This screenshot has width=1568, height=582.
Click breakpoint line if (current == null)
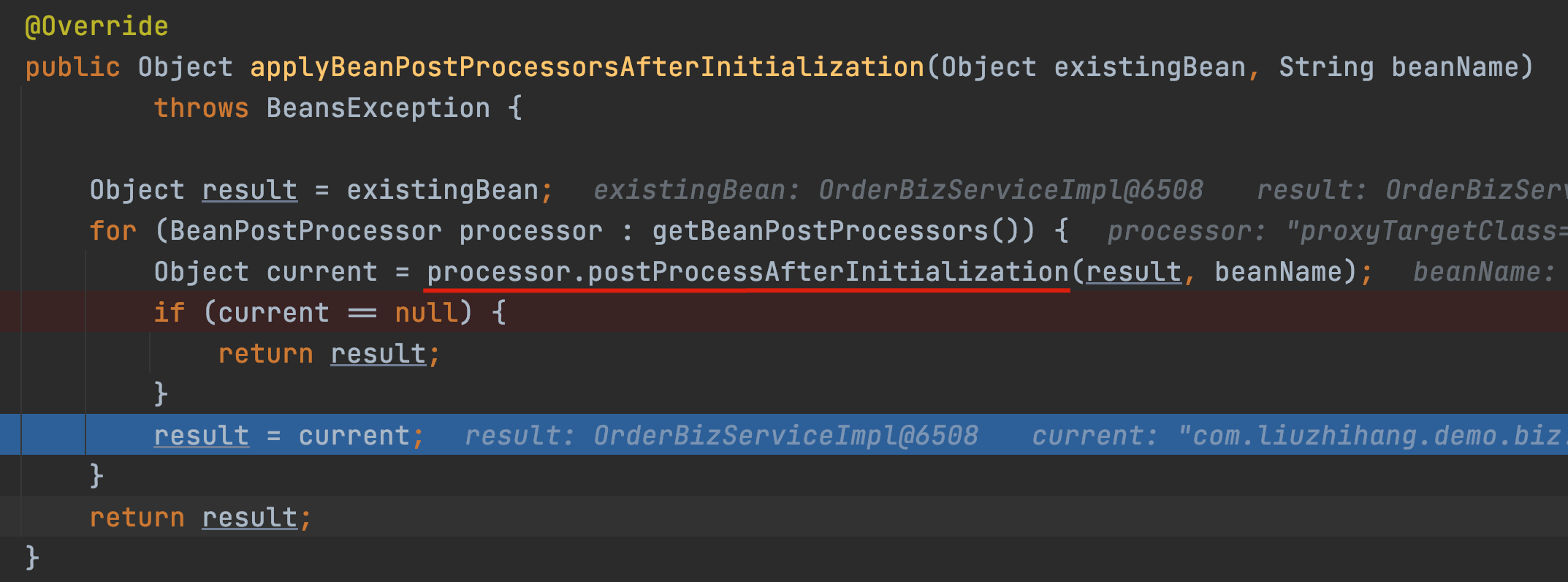point(784,312)
